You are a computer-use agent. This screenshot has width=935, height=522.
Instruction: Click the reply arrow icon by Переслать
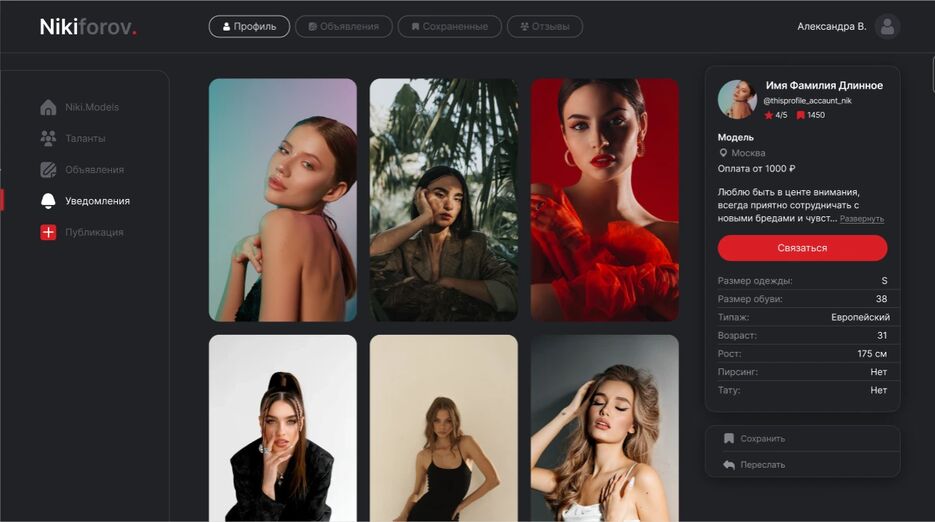click(729, 464)
